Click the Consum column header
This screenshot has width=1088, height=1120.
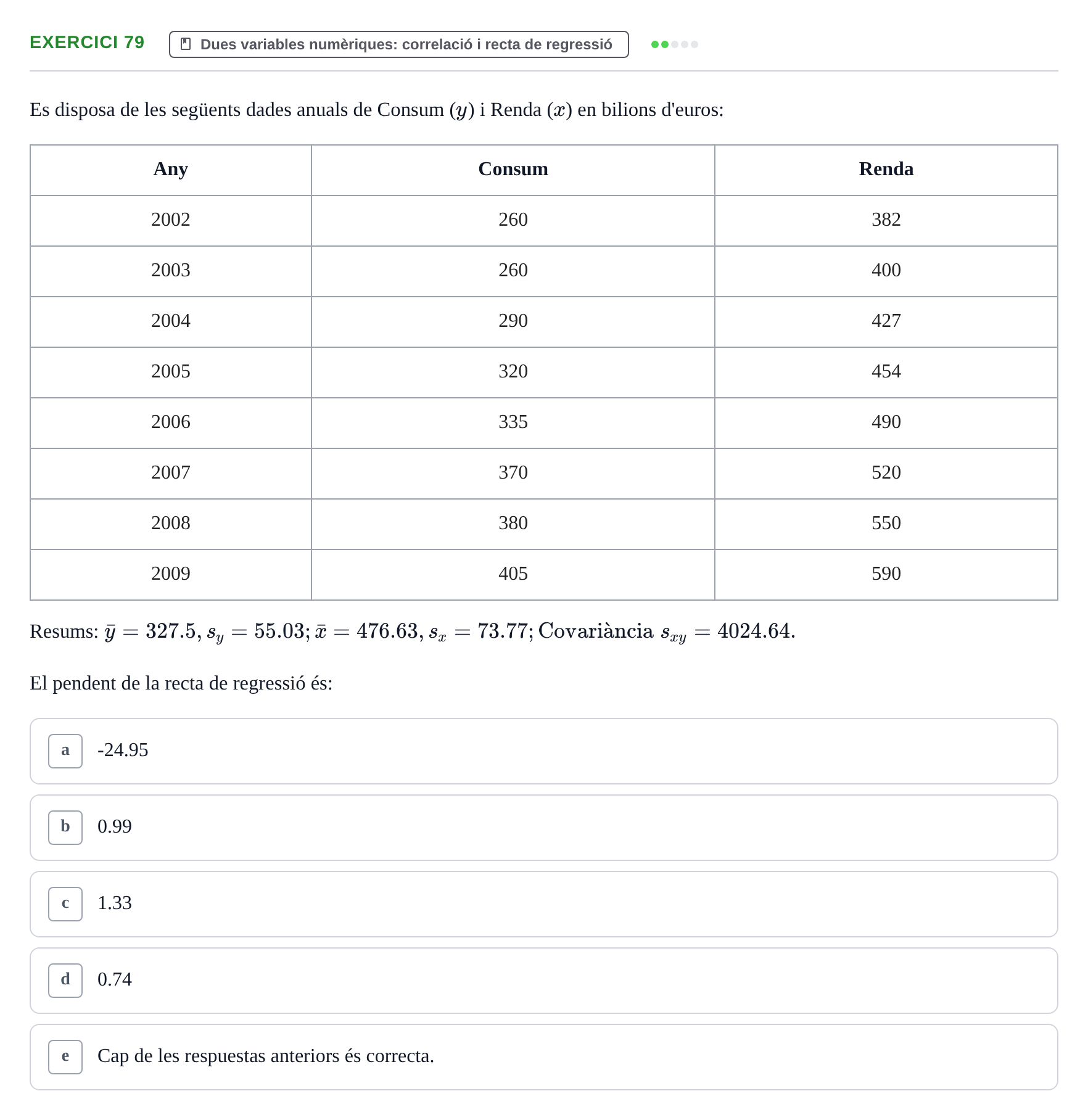(513, 170)
